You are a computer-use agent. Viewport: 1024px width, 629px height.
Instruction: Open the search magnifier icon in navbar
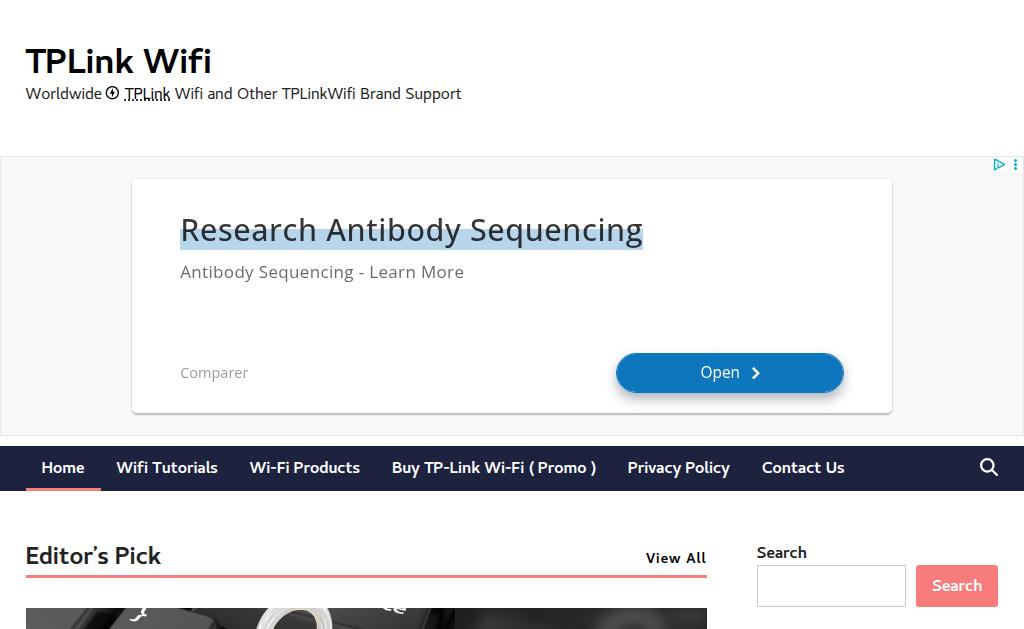tap(989, 467)
